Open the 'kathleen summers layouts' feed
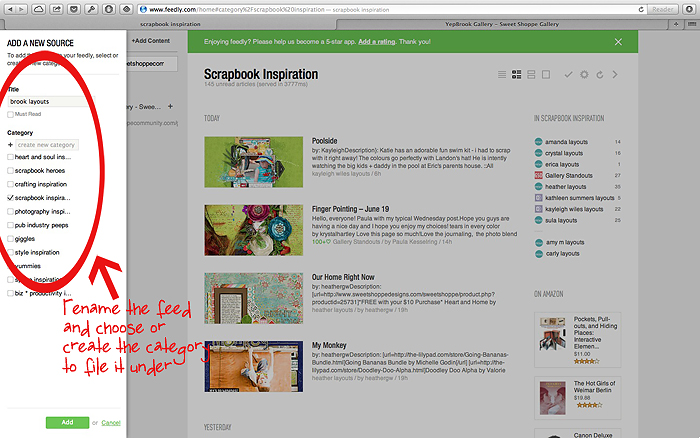Image resolution: width=700 pixels, height=438 pixels. pos(579,198)
